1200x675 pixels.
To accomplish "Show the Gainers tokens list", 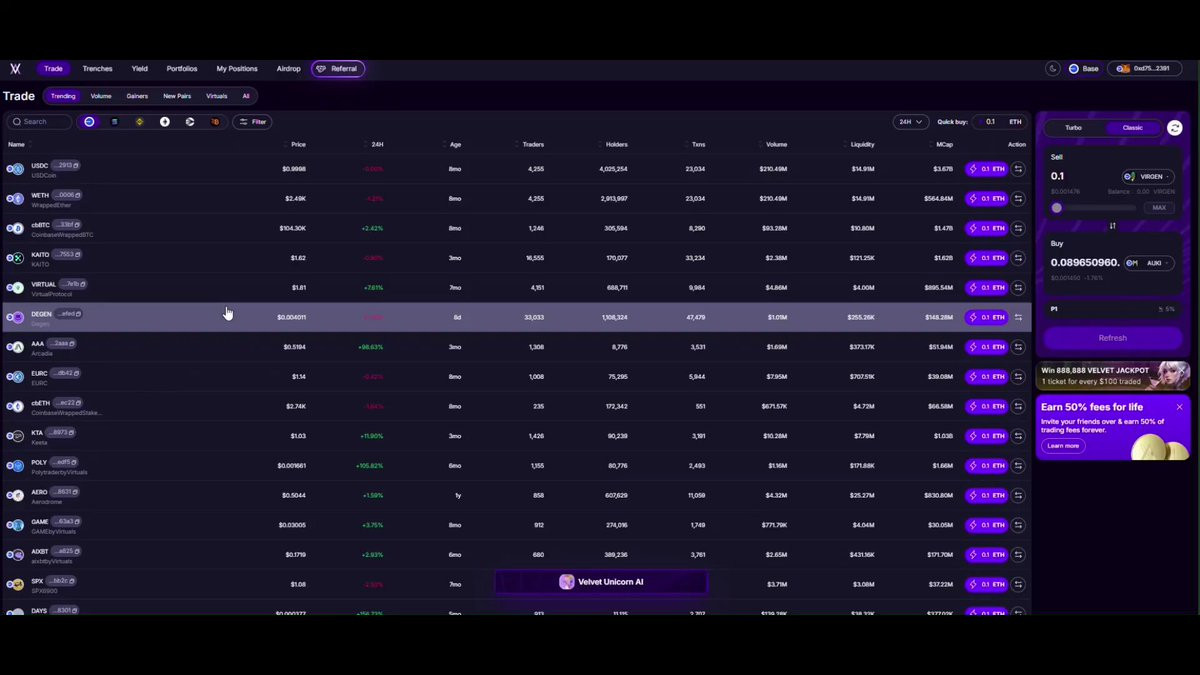I will pos(137,96).
